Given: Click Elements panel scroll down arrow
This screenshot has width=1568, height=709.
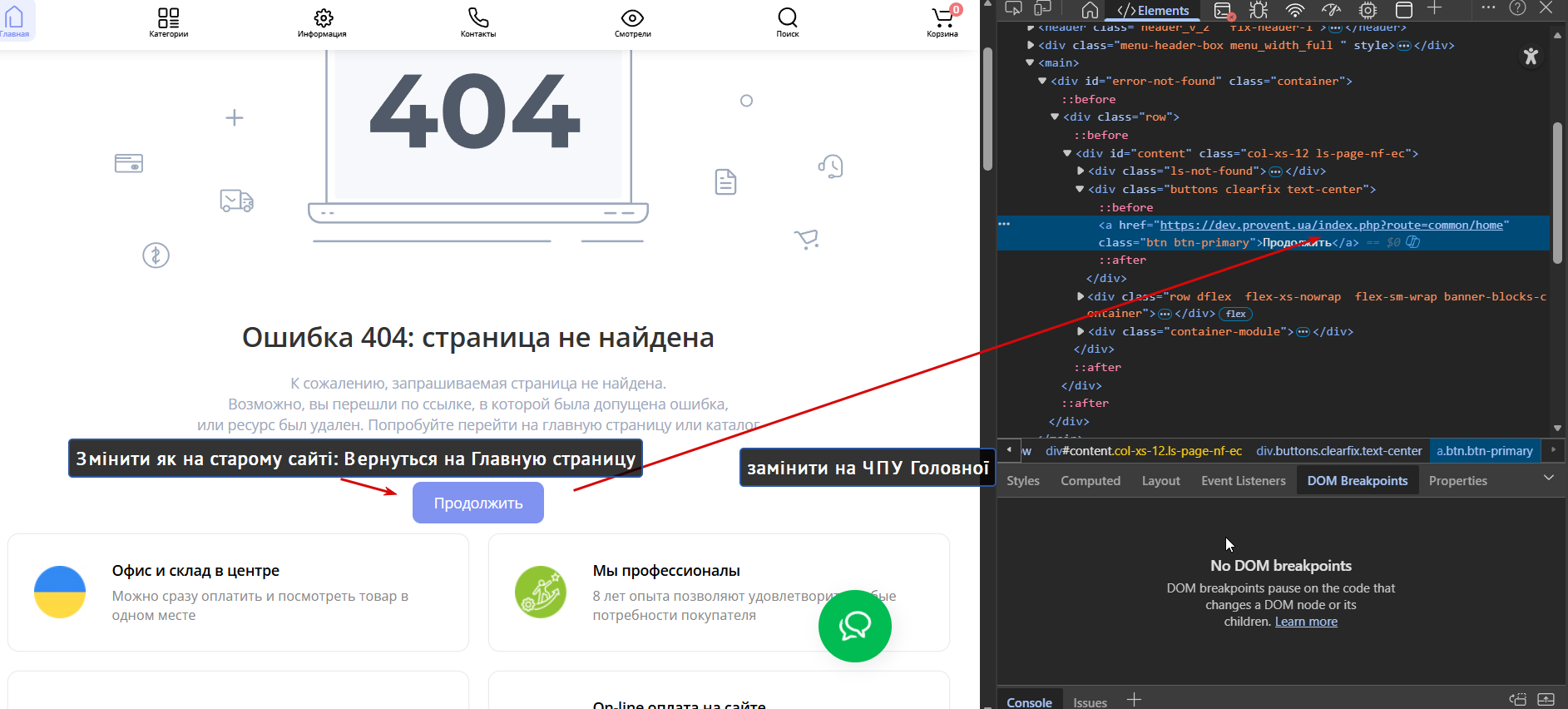Looking at the screenshot, I should [1557, 428].
